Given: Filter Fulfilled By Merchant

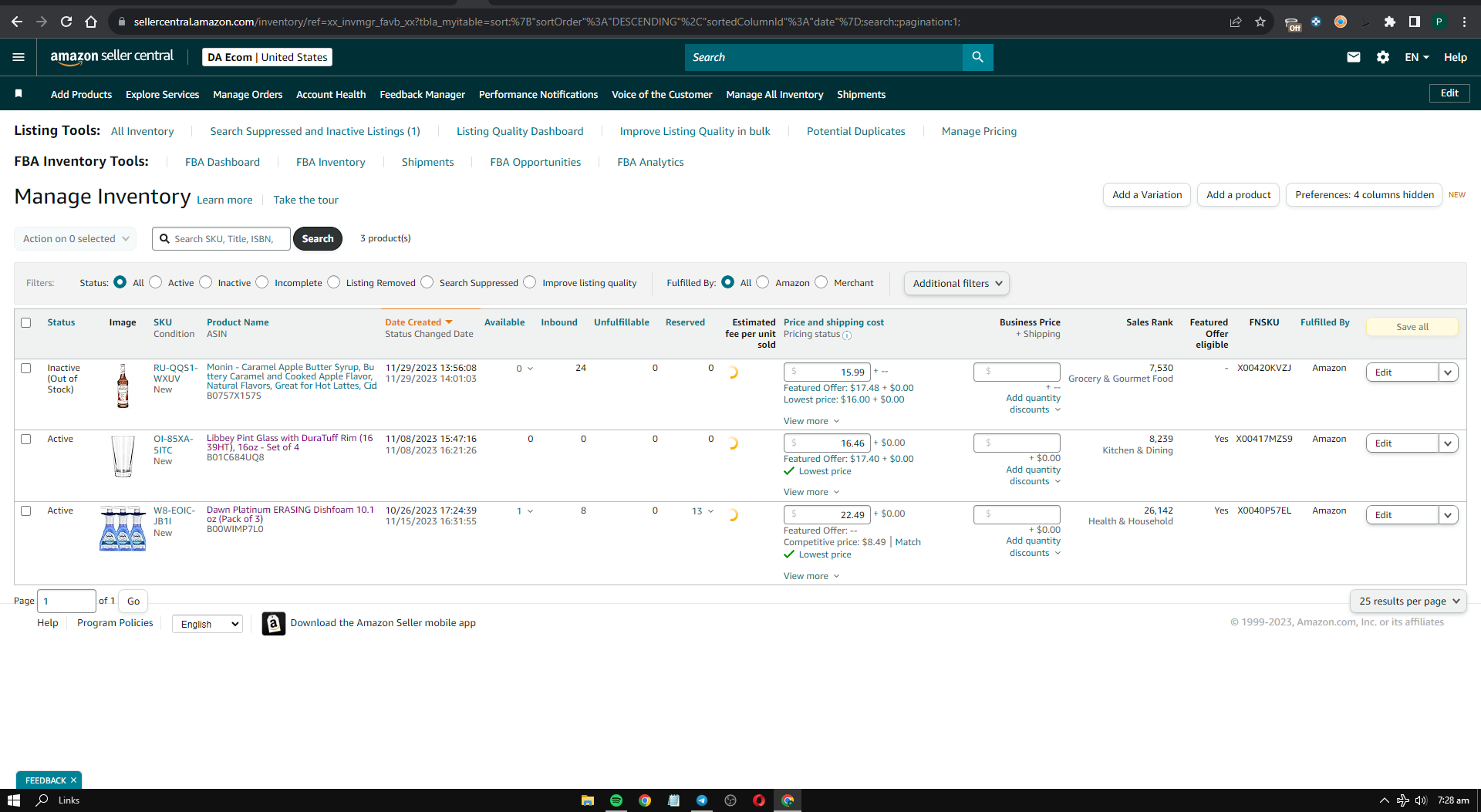Looking at the screenshot, I should coord(821,282).
